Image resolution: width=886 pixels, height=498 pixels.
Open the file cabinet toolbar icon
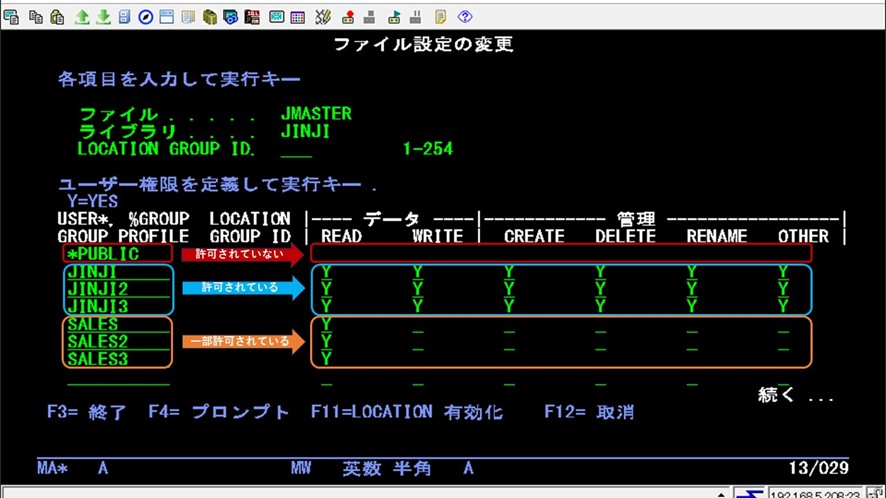coord(124,17)
